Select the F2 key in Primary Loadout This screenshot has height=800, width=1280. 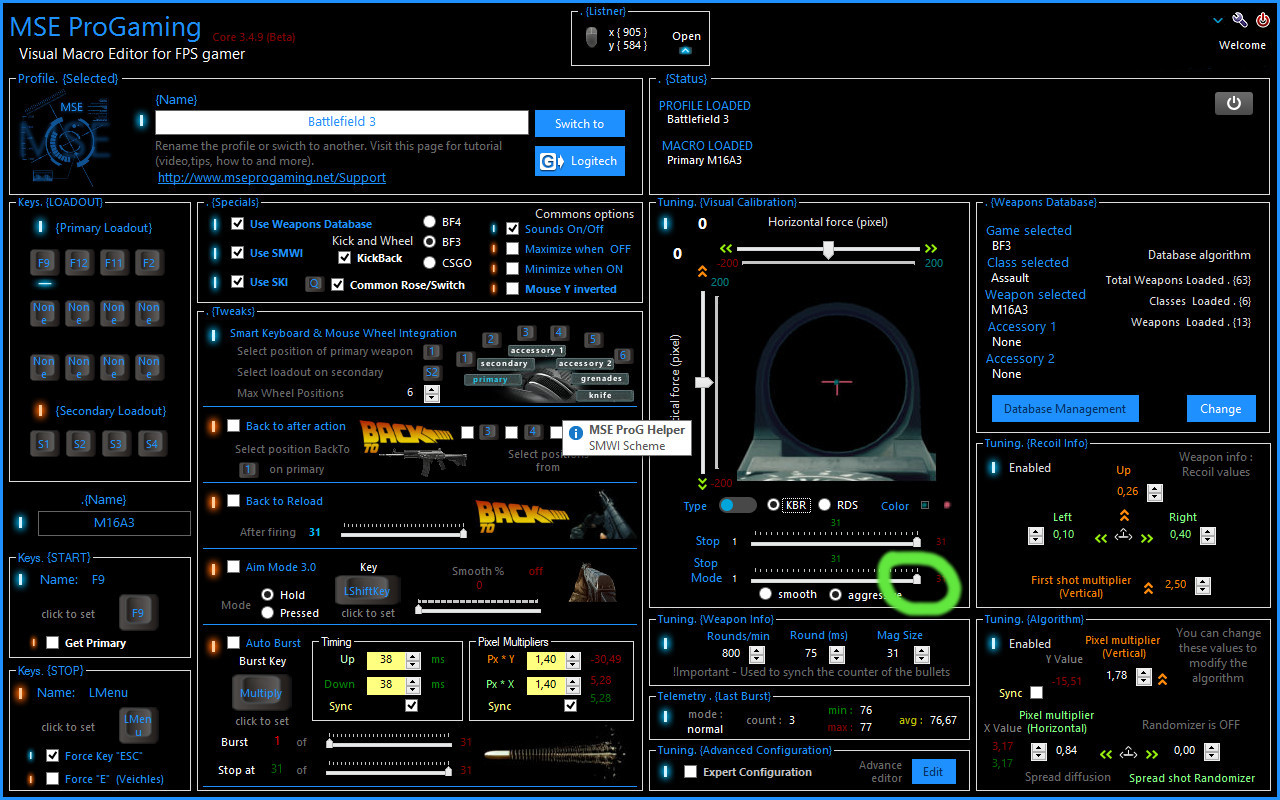coord(149,263)
